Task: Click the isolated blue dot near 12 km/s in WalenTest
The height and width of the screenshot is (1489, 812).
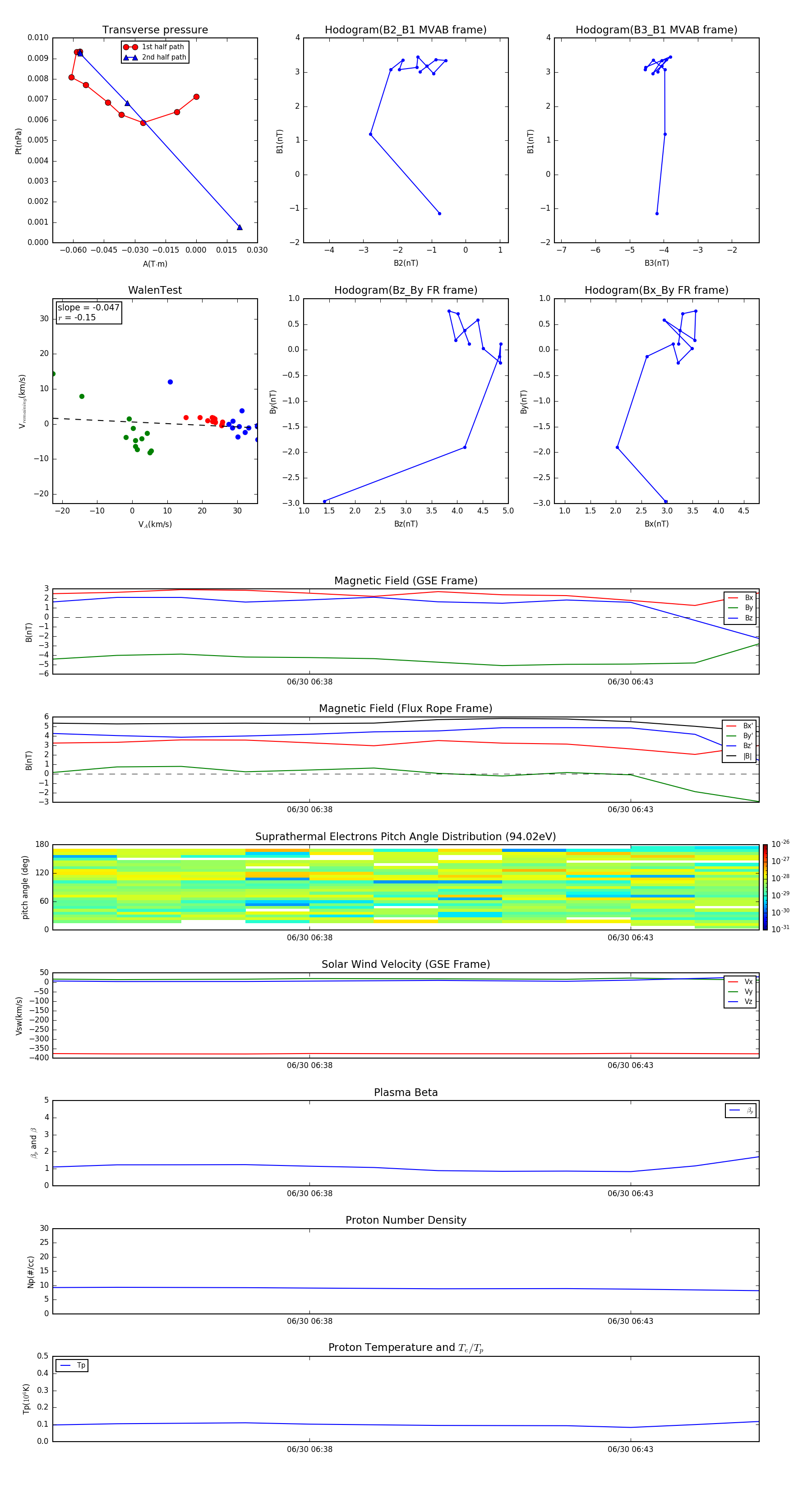Action: 170,382
